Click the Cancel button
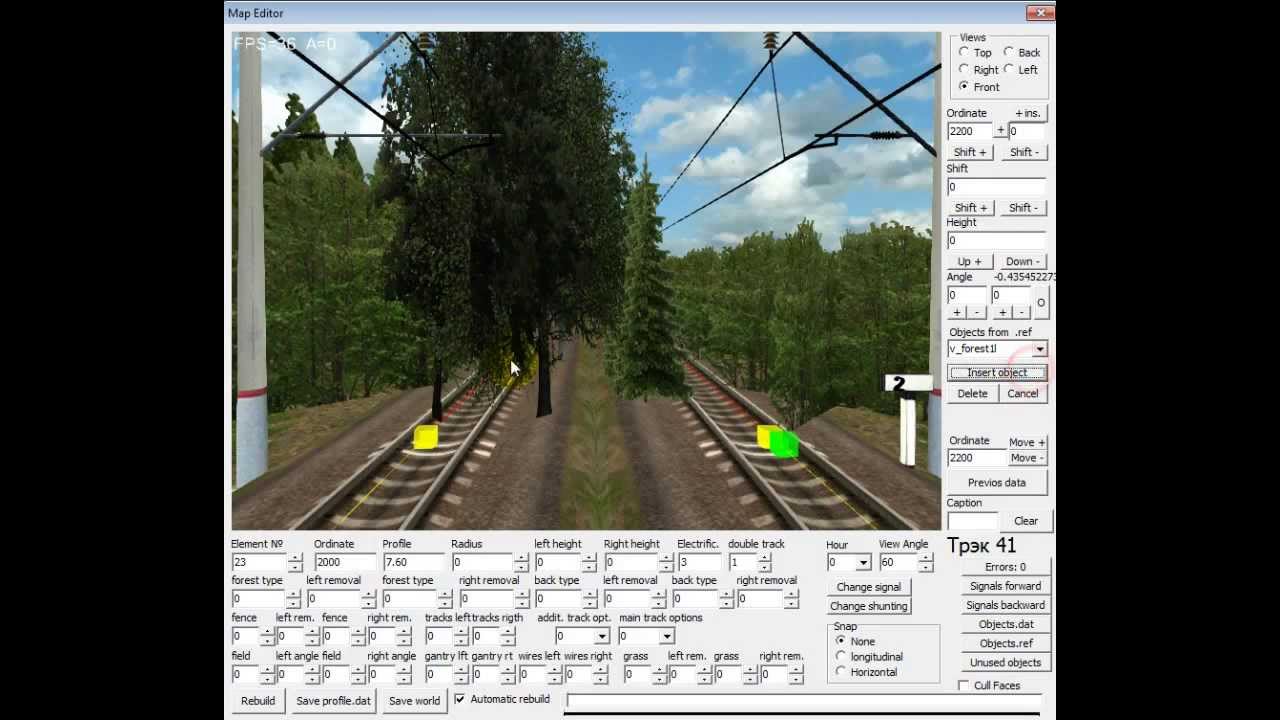 1023,393
